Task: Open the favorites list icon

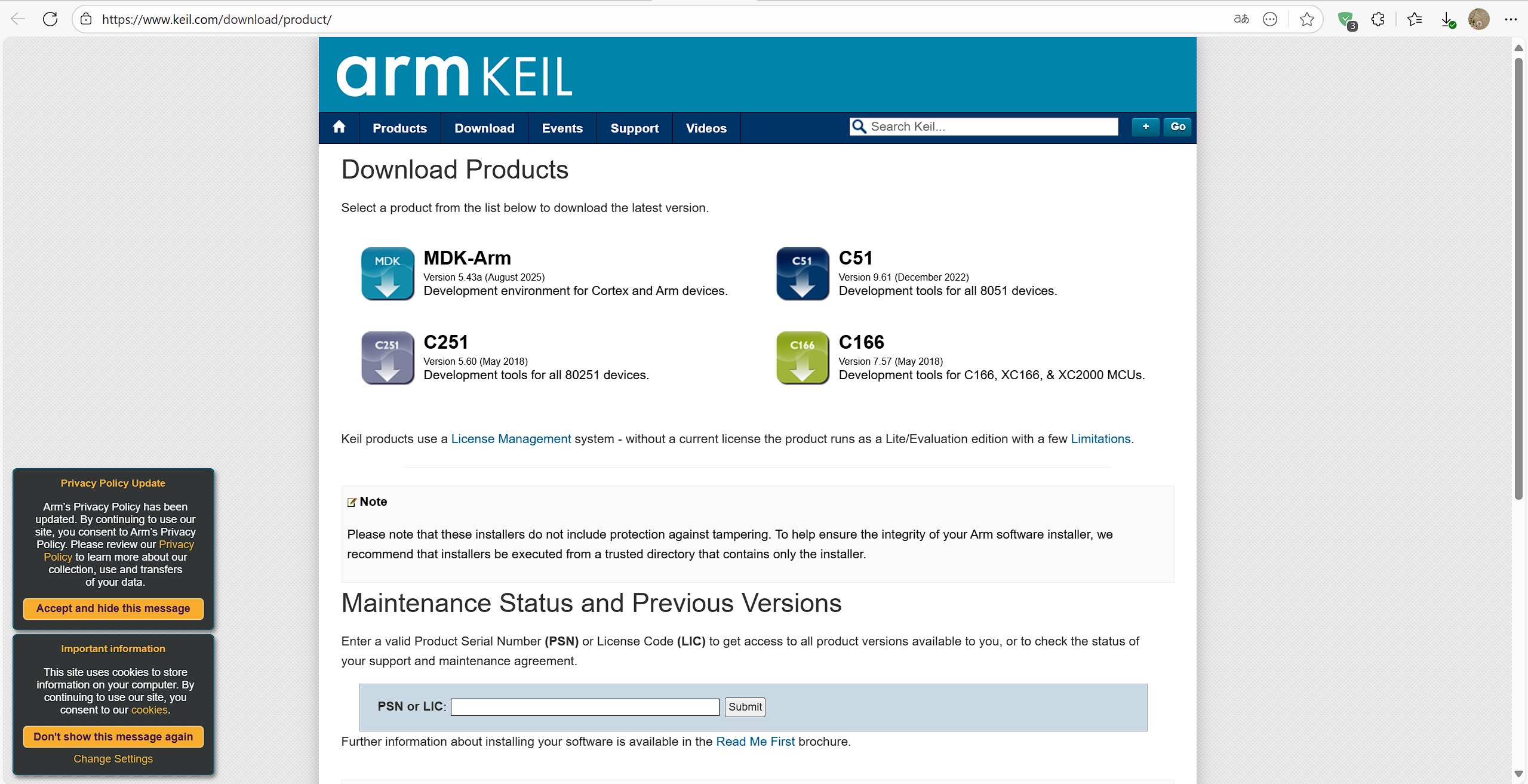Action: coord(1415,19)
